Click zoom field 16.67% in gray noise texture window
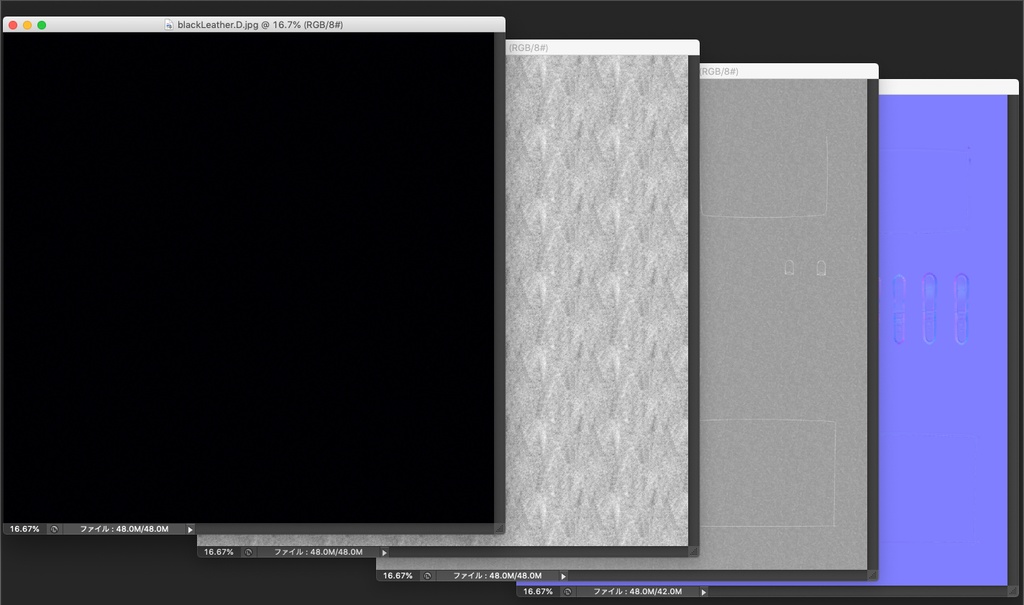The width and height of the screenshot is (1024, 605). click(219, 552)
